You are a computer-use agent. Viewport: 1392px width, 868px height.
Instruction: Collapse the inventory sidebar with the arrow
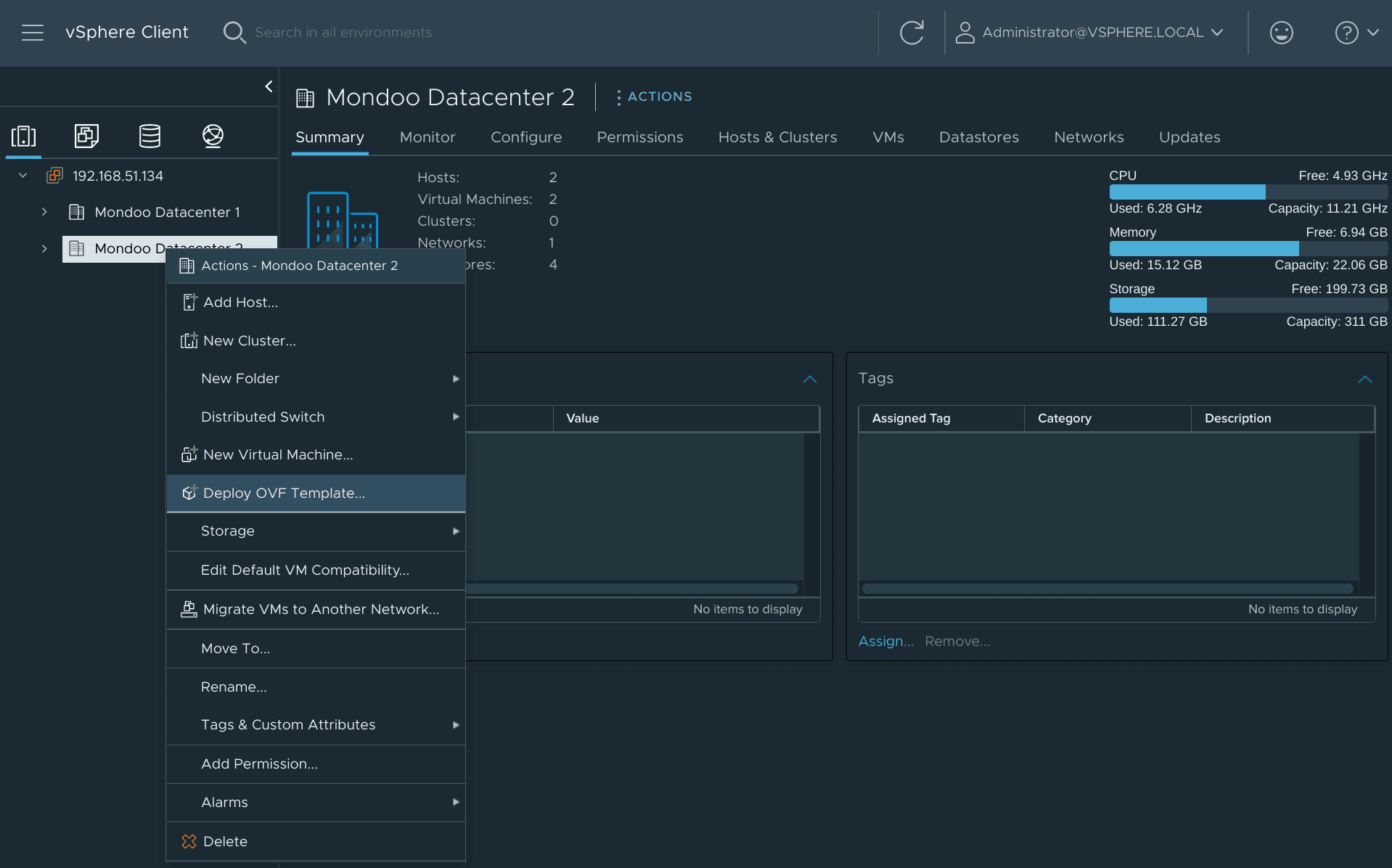(x=269, y=86)
